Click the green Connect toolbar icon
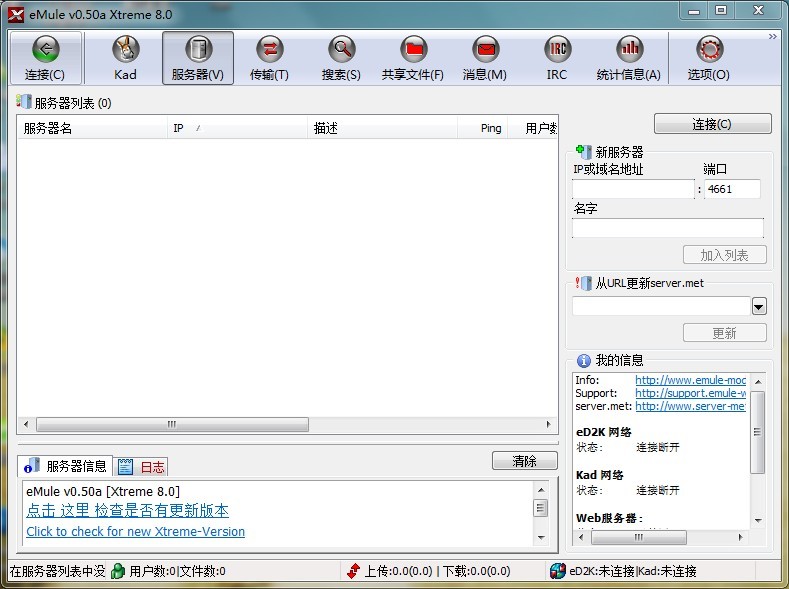 click(x=46, y=49)
